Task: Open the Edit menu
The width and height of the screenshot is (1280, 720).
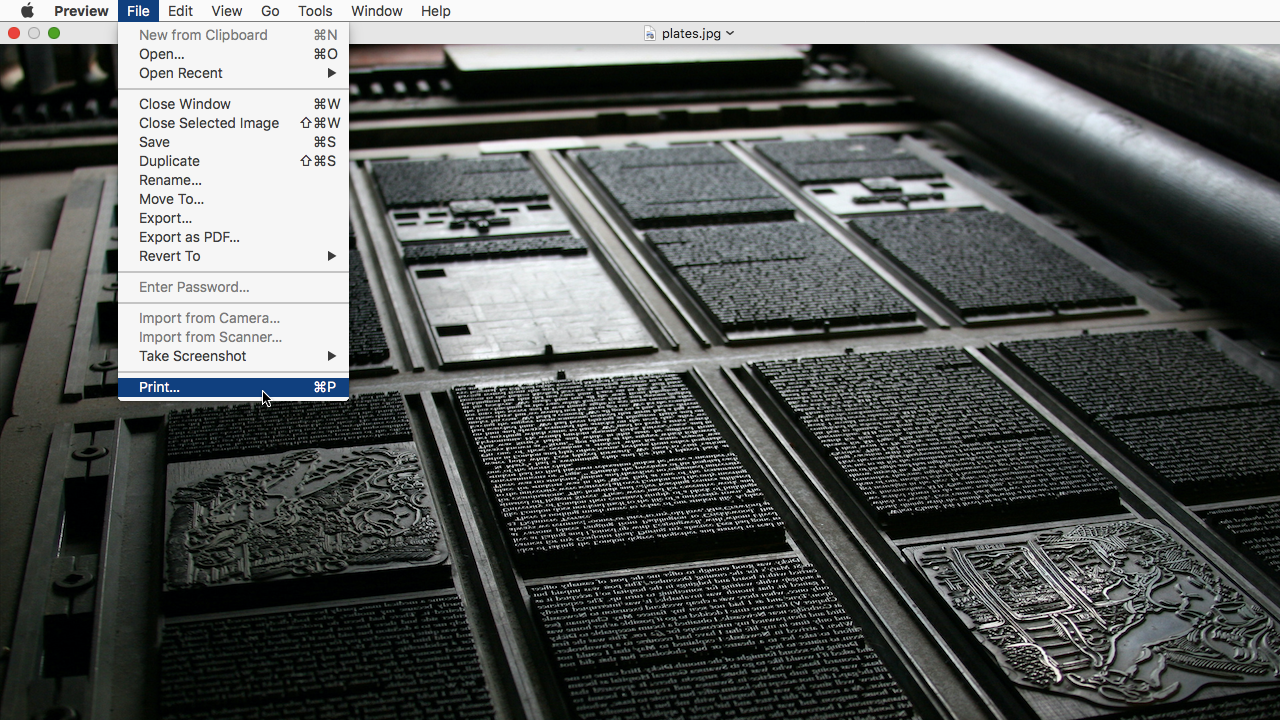Action: [181, 11]
